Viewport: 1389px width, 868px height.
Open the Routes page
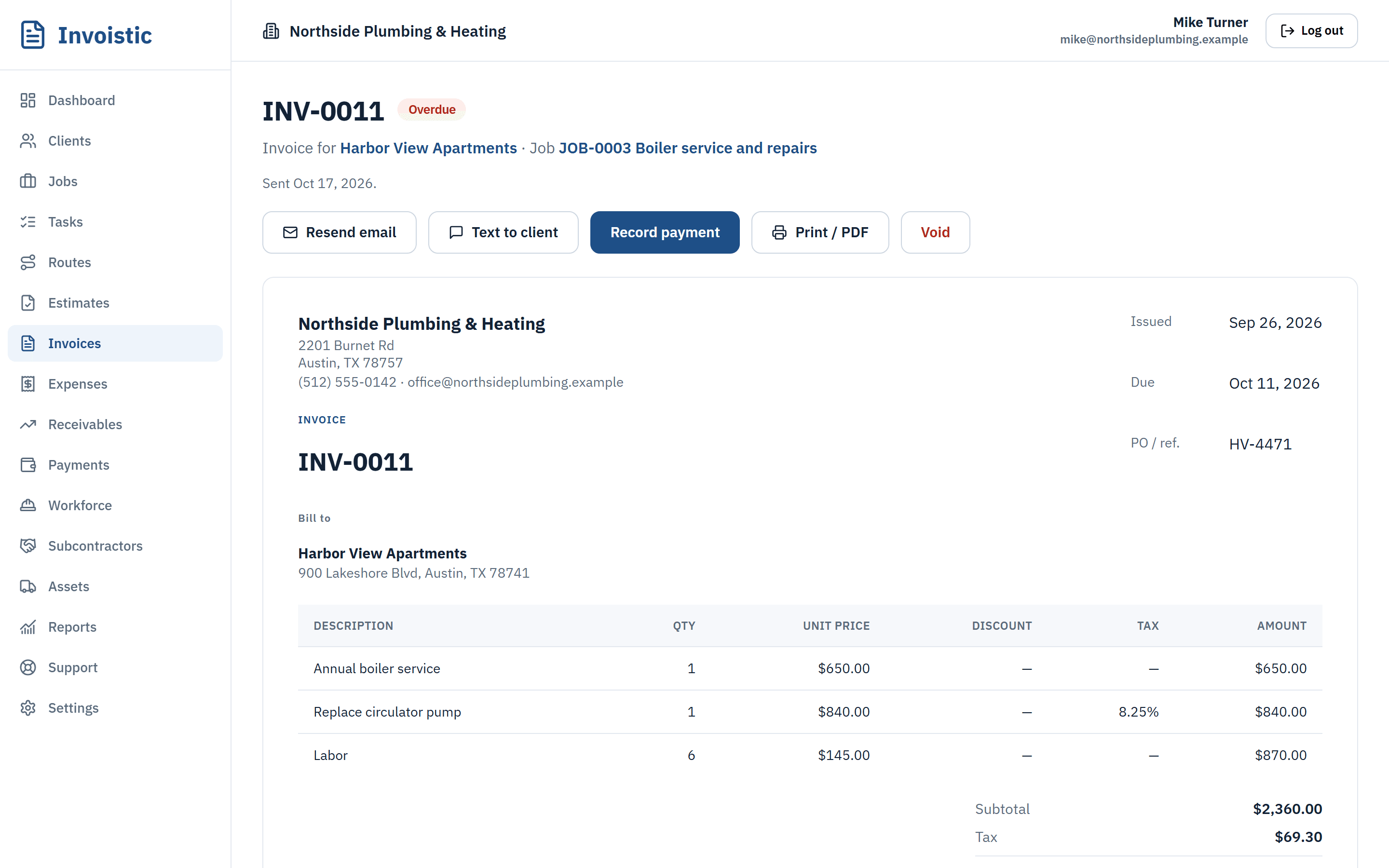[x=115, y=262]
